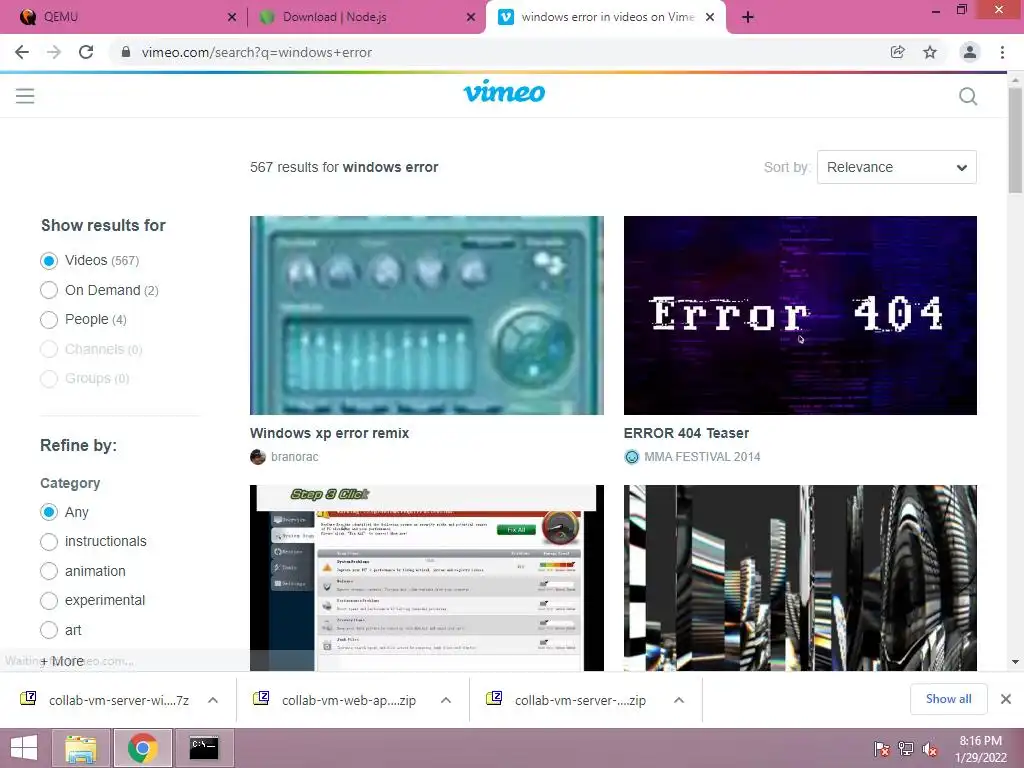This screenshot has width=1024, height=768.
Task: Share this page via share icon
Action: click(x=897, y=52)
